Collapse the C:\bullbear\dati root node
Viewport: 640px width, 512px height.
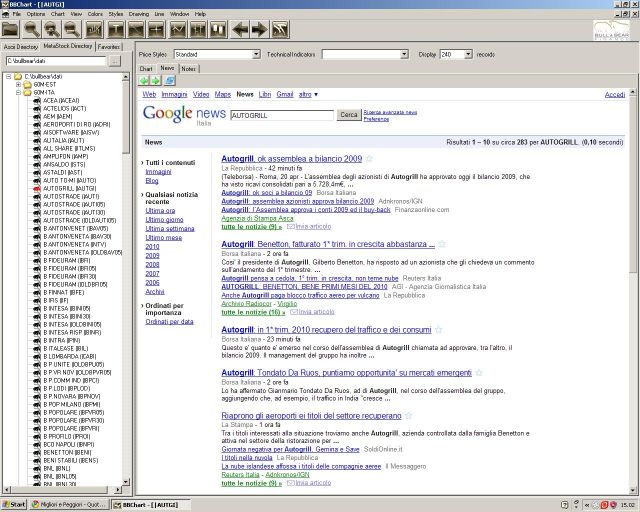pos(9,76)
